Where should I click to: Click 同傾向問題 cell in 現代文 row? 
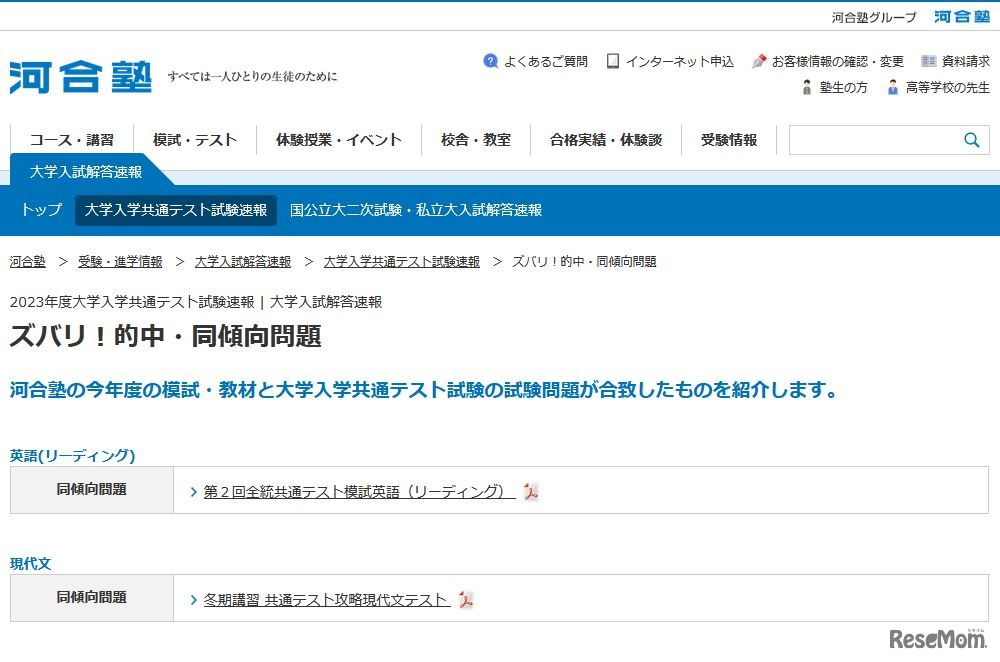92,598
